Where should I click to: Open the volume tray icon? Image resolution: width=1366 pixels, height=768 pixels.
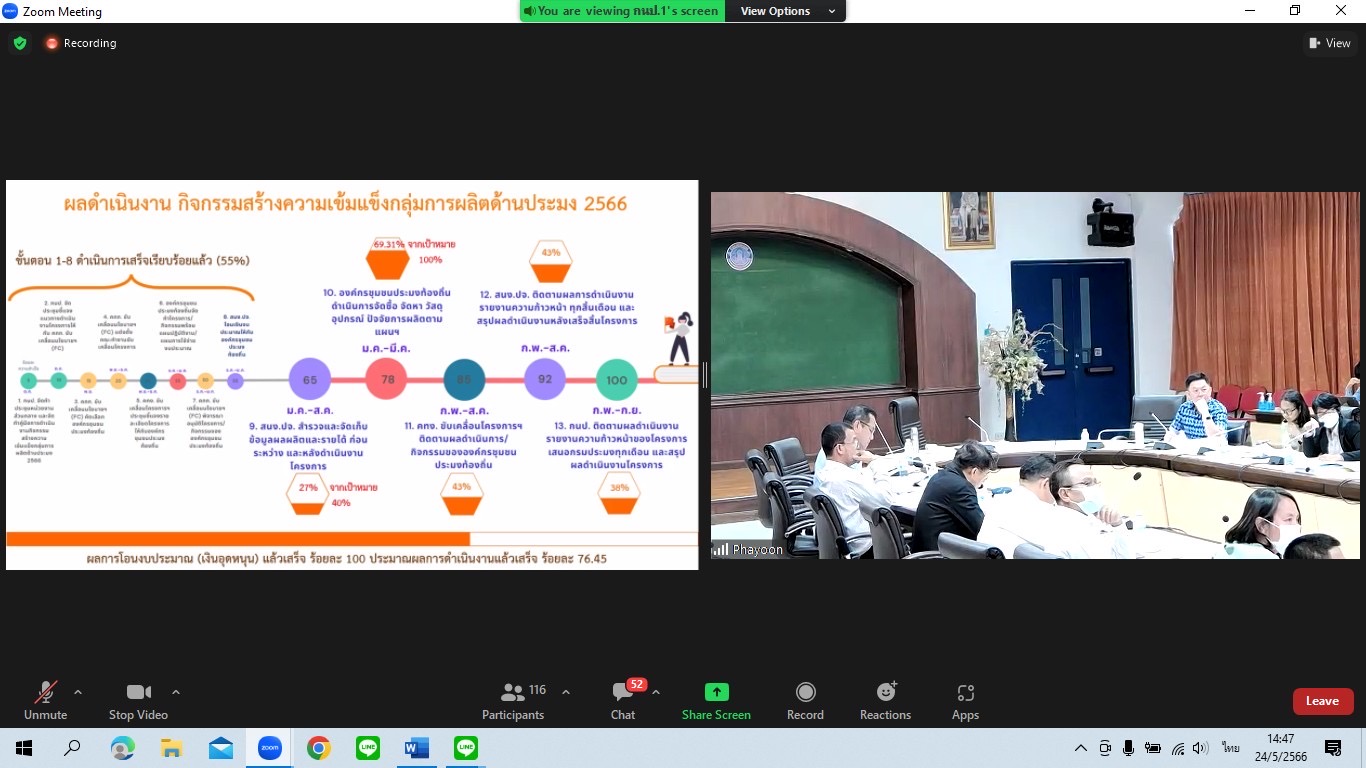coord(1201,748)
